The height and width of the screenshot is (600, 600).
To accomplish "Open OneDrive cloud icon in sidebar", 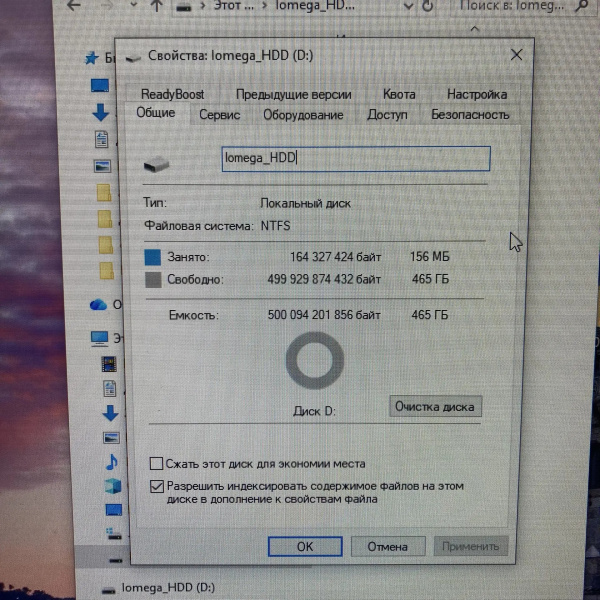I will point(98,305).
